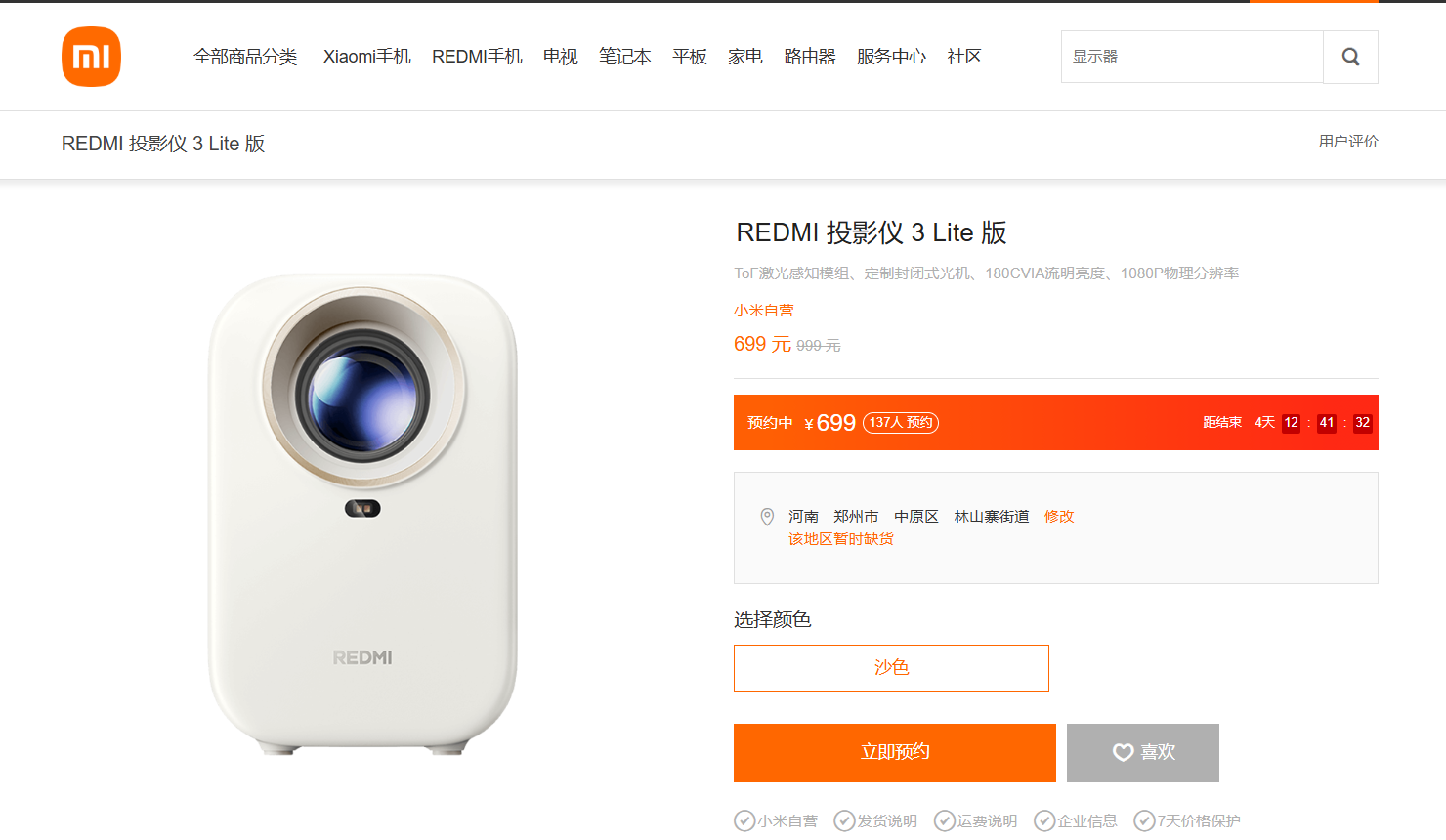Click the location pin icon

coord(767,517)
